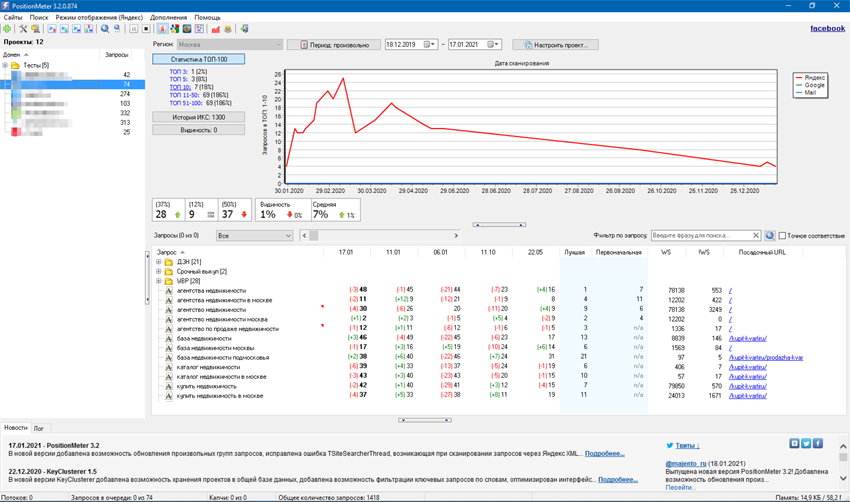
Task: Click the splitter handle below the chart
Action: click(x=499, y=224)
